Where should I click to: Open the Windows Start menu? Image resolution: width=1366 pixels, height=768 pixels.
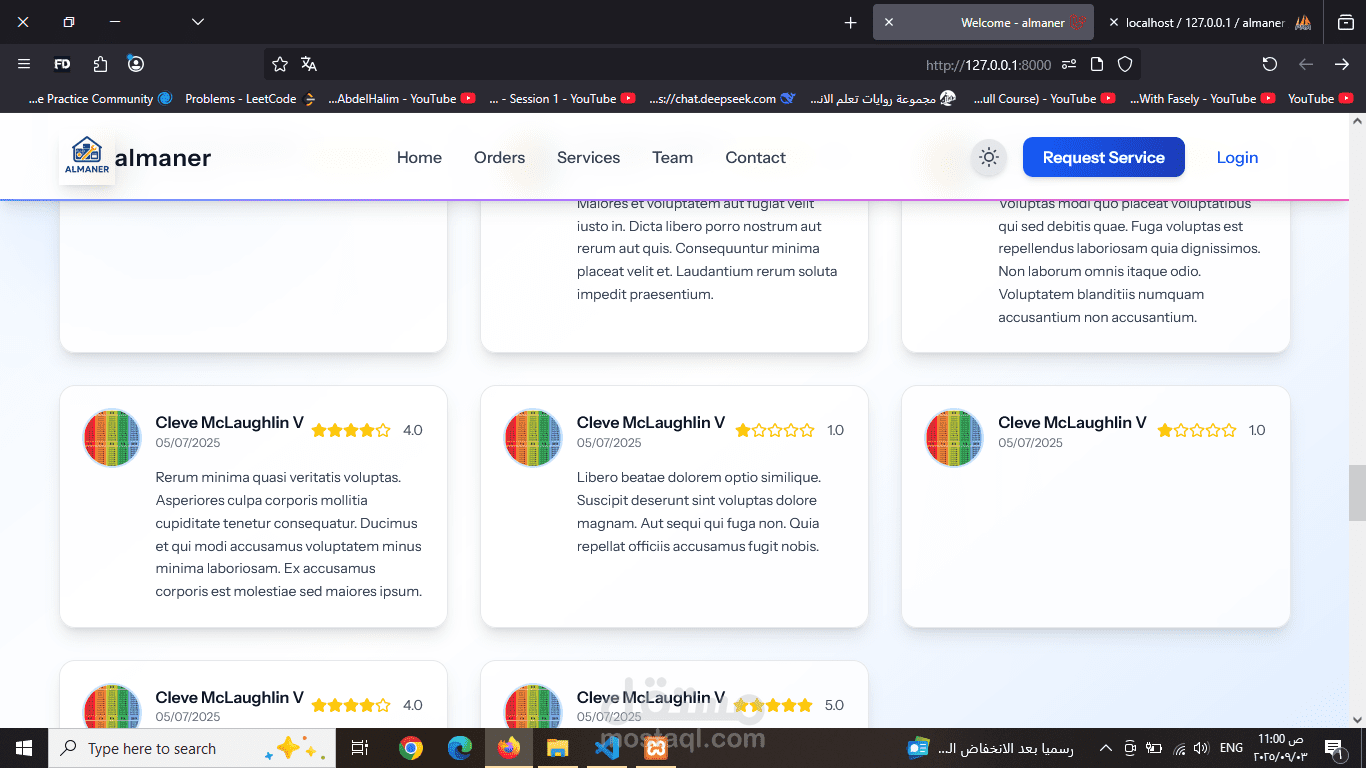point(24,748)
